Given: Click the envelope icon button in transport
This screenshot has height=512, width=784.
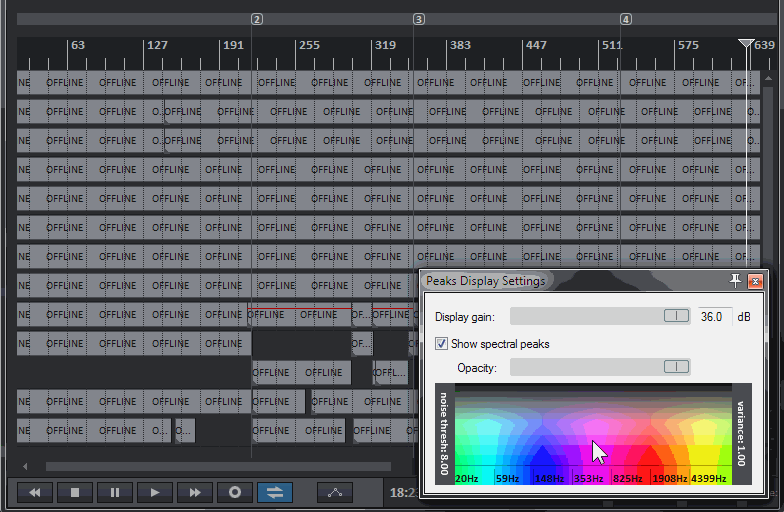Looking at the screenshot, I should 335,492.
